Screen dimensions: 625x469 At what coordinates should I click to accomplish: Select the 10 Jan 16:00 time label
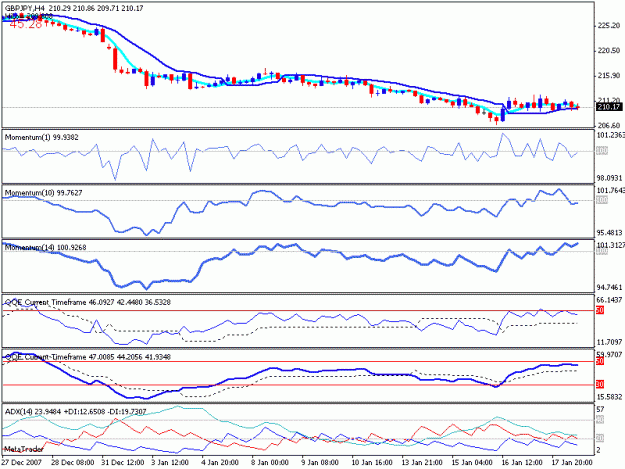(372, 463)
